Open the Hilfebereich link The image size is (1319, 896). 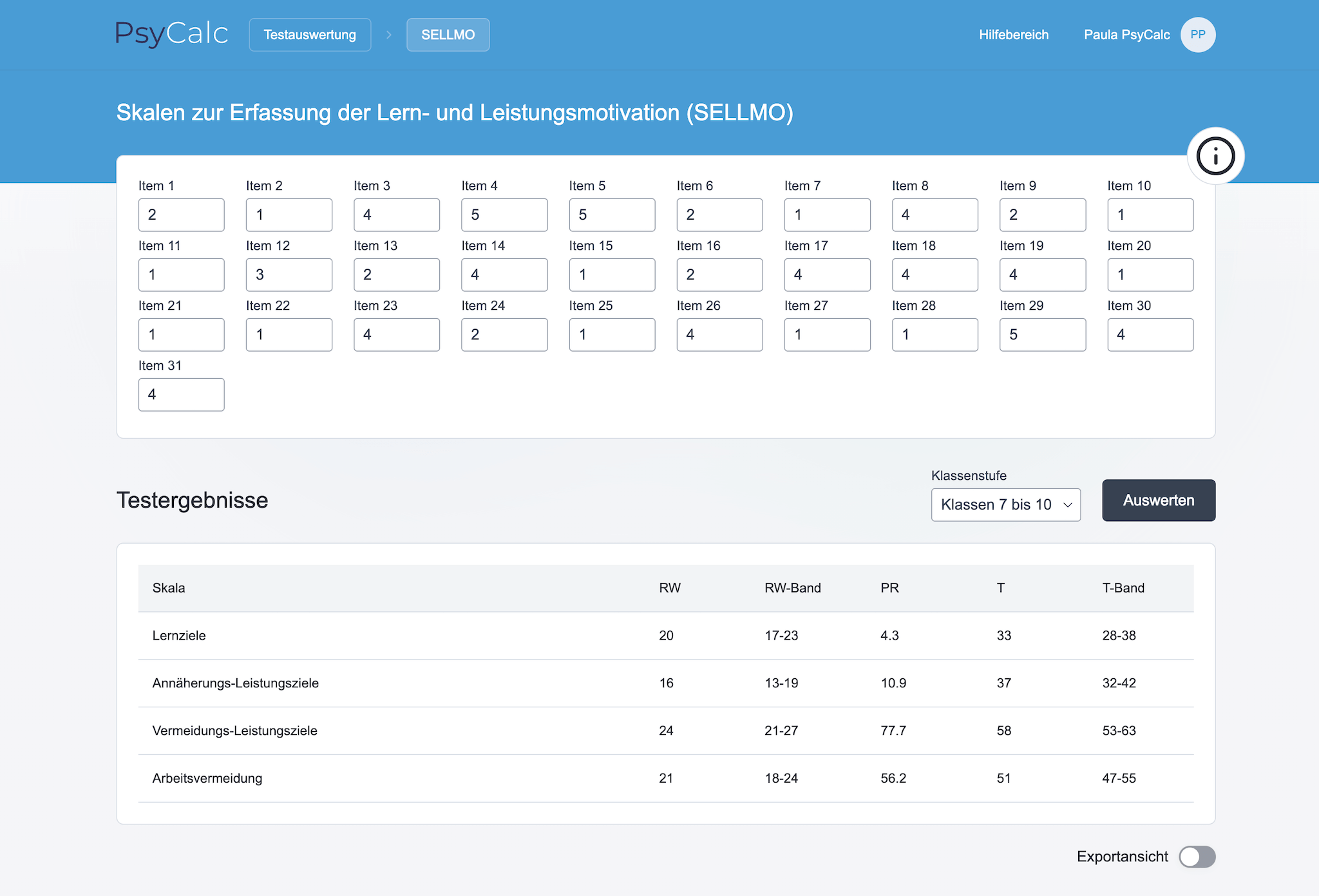click(x=1014, y=35)
